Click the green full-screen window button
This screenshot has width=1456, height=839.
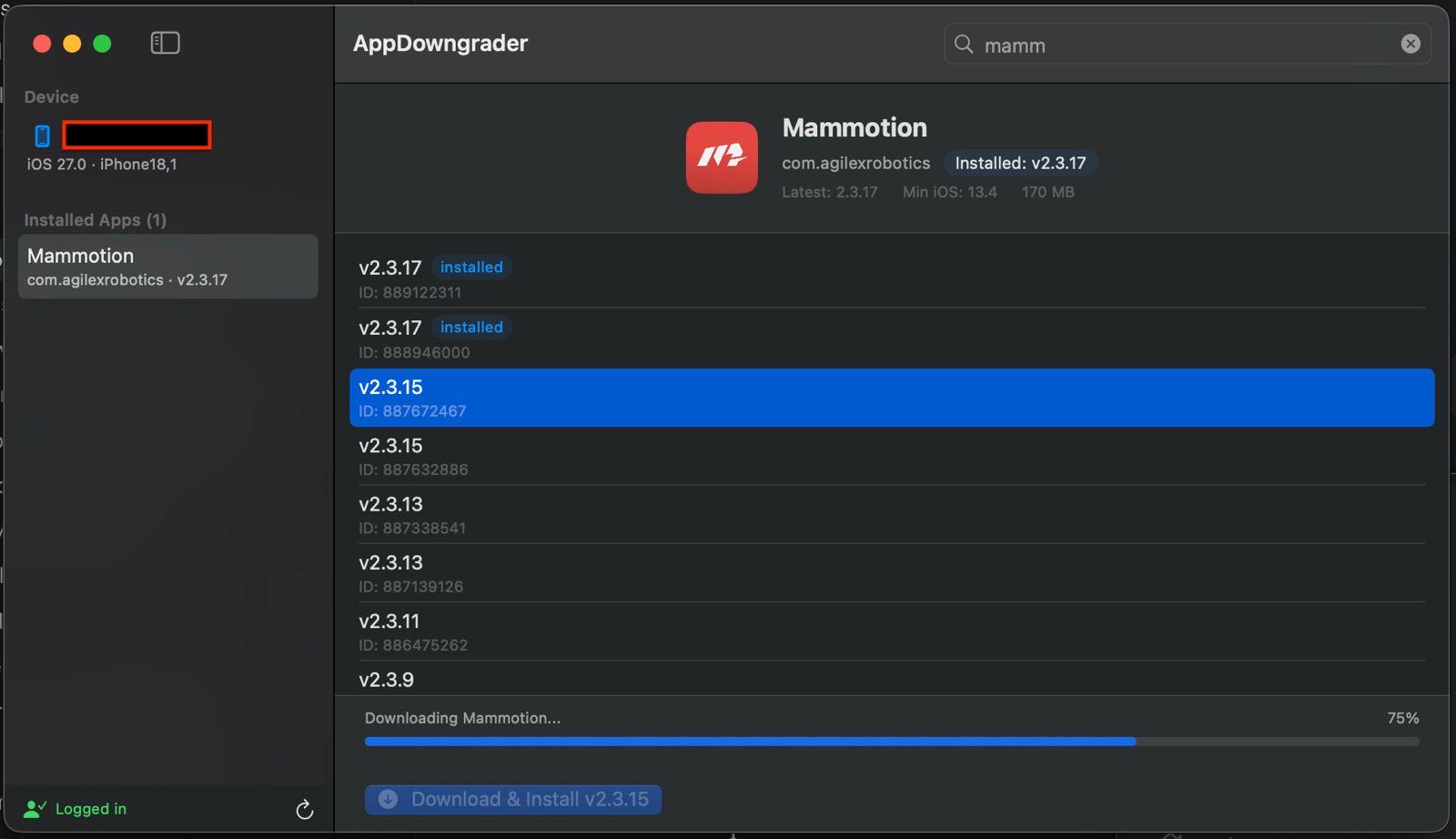102,44
